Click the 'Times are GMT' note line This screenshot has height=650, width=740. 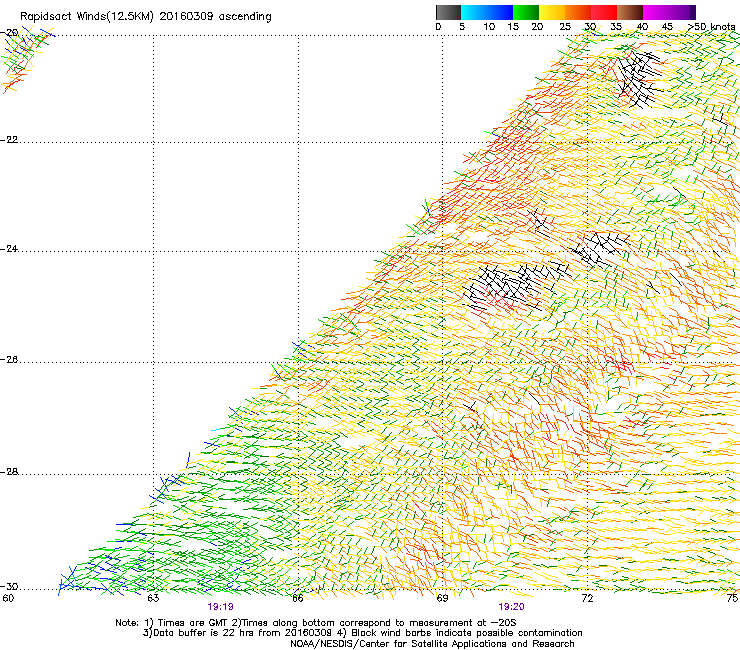(x=316, y=623)
